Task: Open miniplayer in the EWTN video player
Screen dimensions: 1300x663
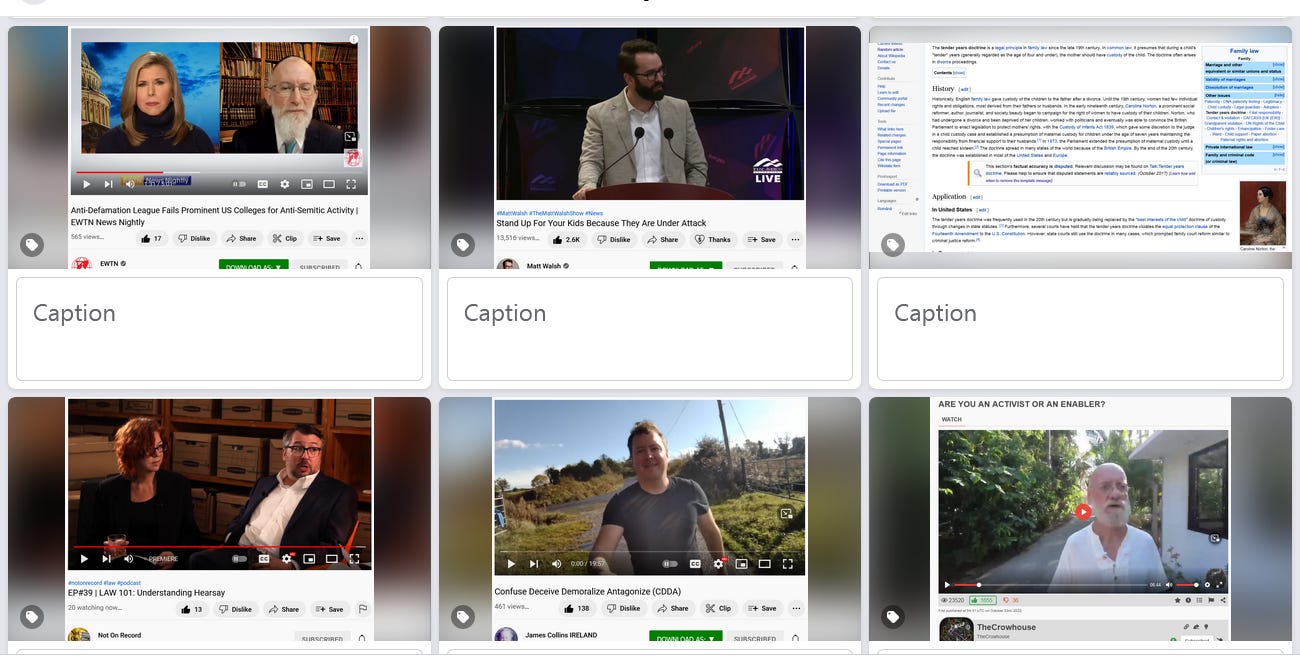Action: [307, 184]
